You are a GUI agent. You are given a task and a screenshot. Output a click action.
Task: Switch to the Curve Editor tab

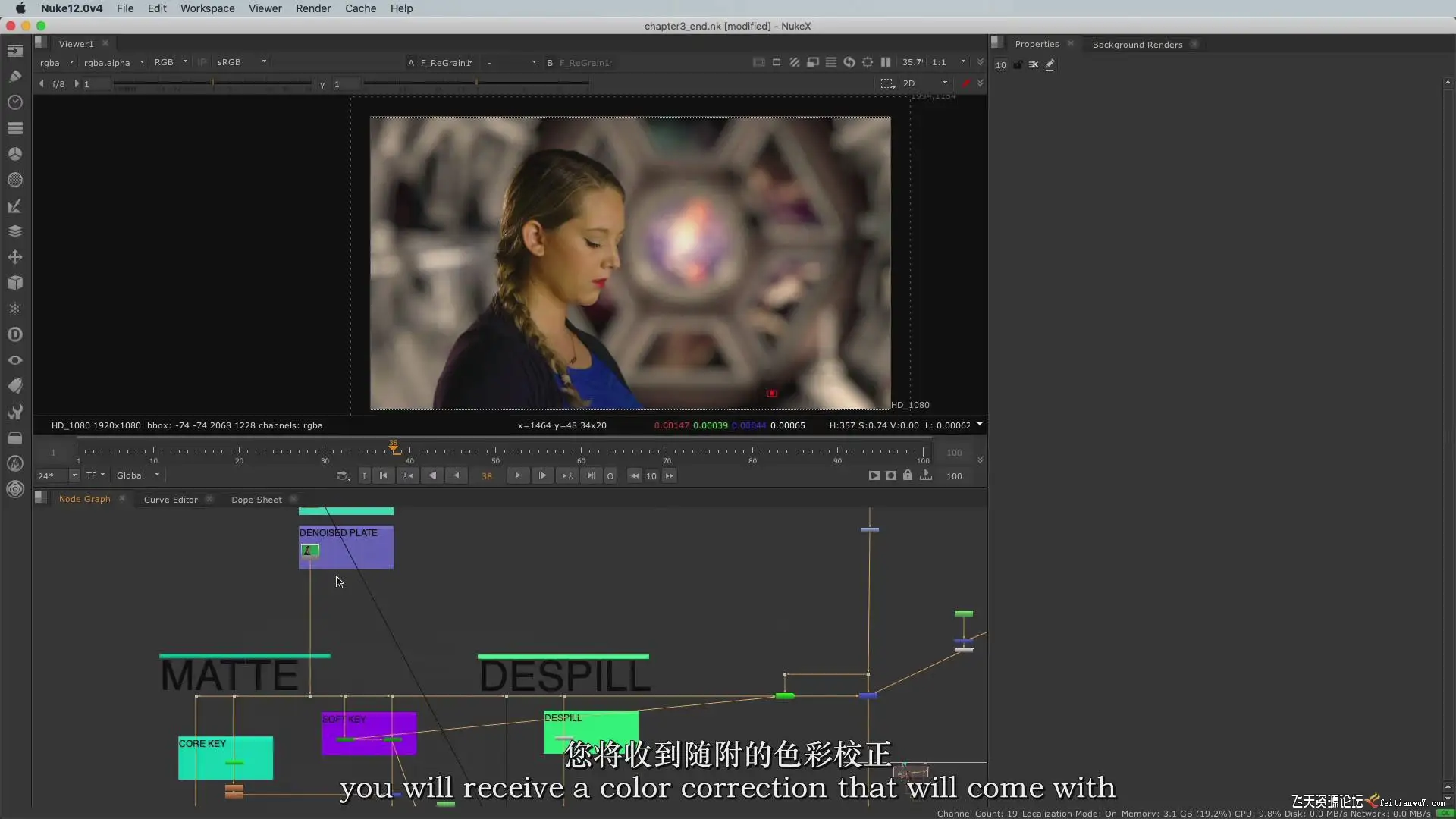(x=171, y=500)
